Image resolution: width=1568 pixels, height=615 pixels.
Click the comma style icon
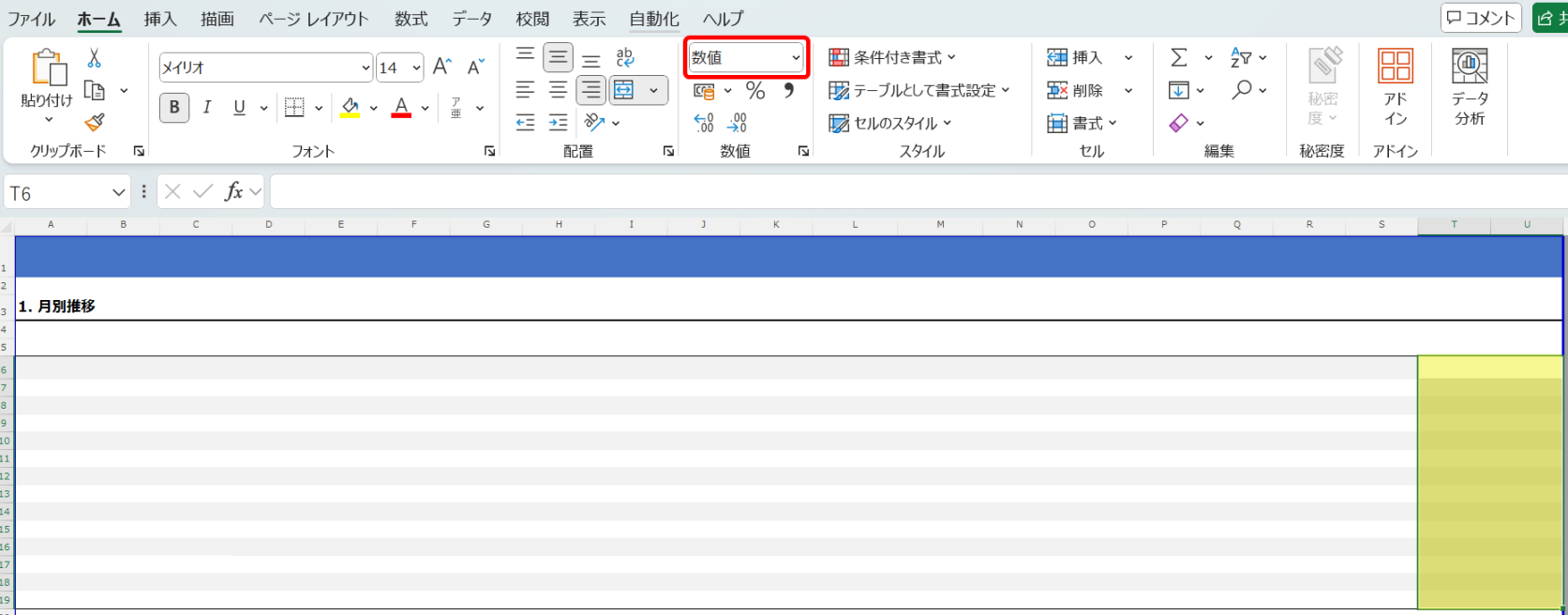(788, 91)
